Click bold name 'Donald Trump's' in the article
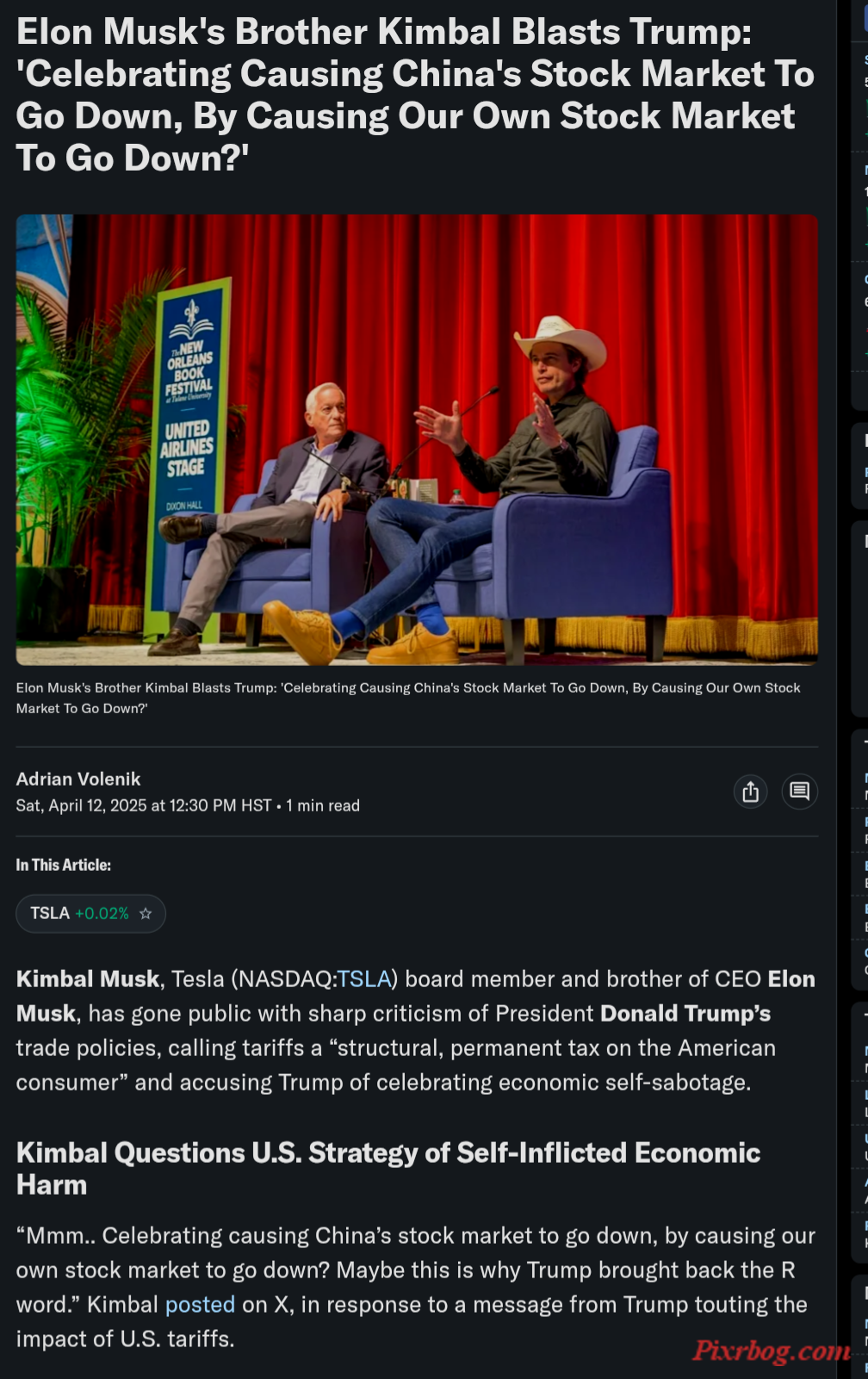 click(x=685, y=1014)
